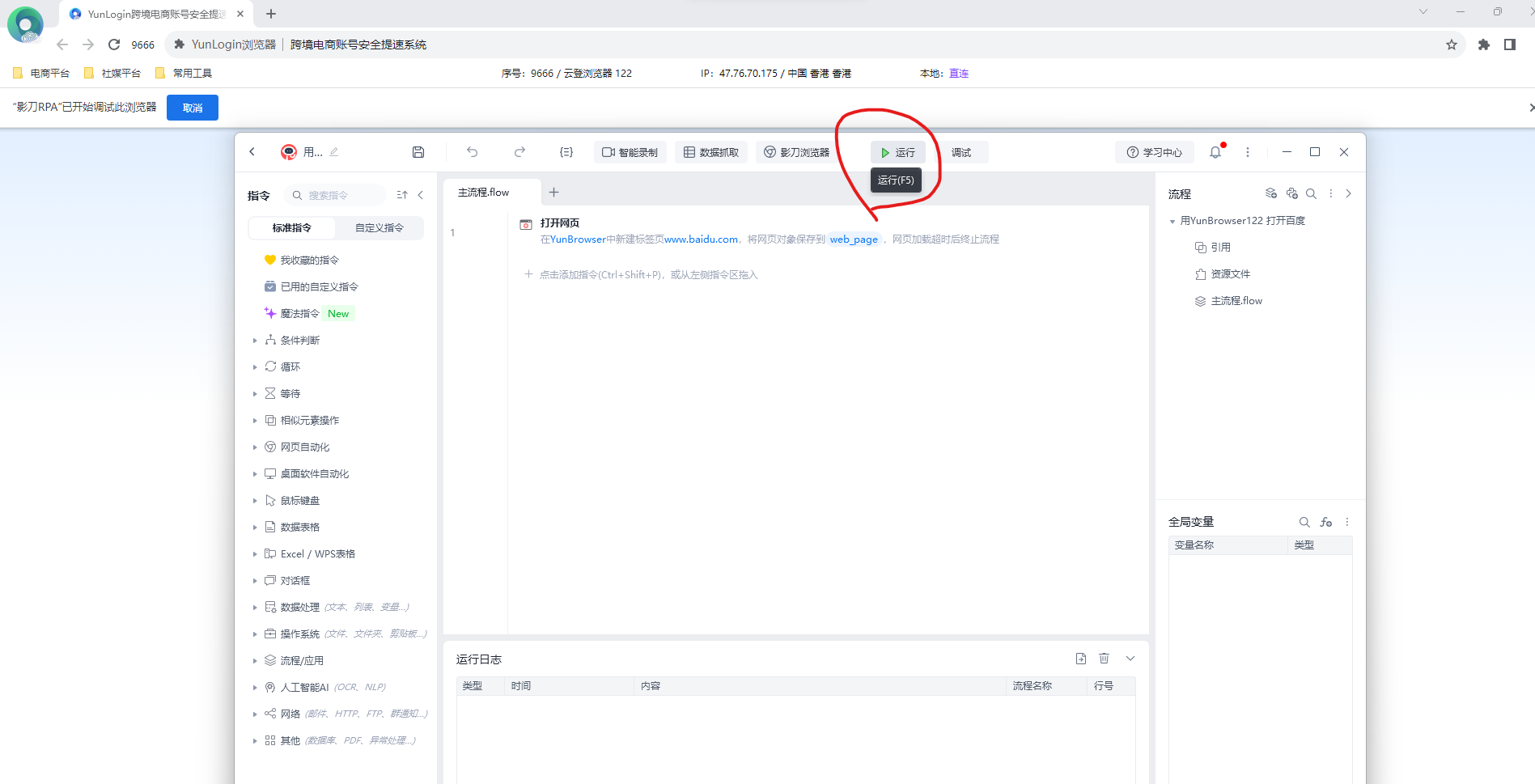Click the global variable function icon
This screenshot has width=1535, height=784.
[1325, 522]
